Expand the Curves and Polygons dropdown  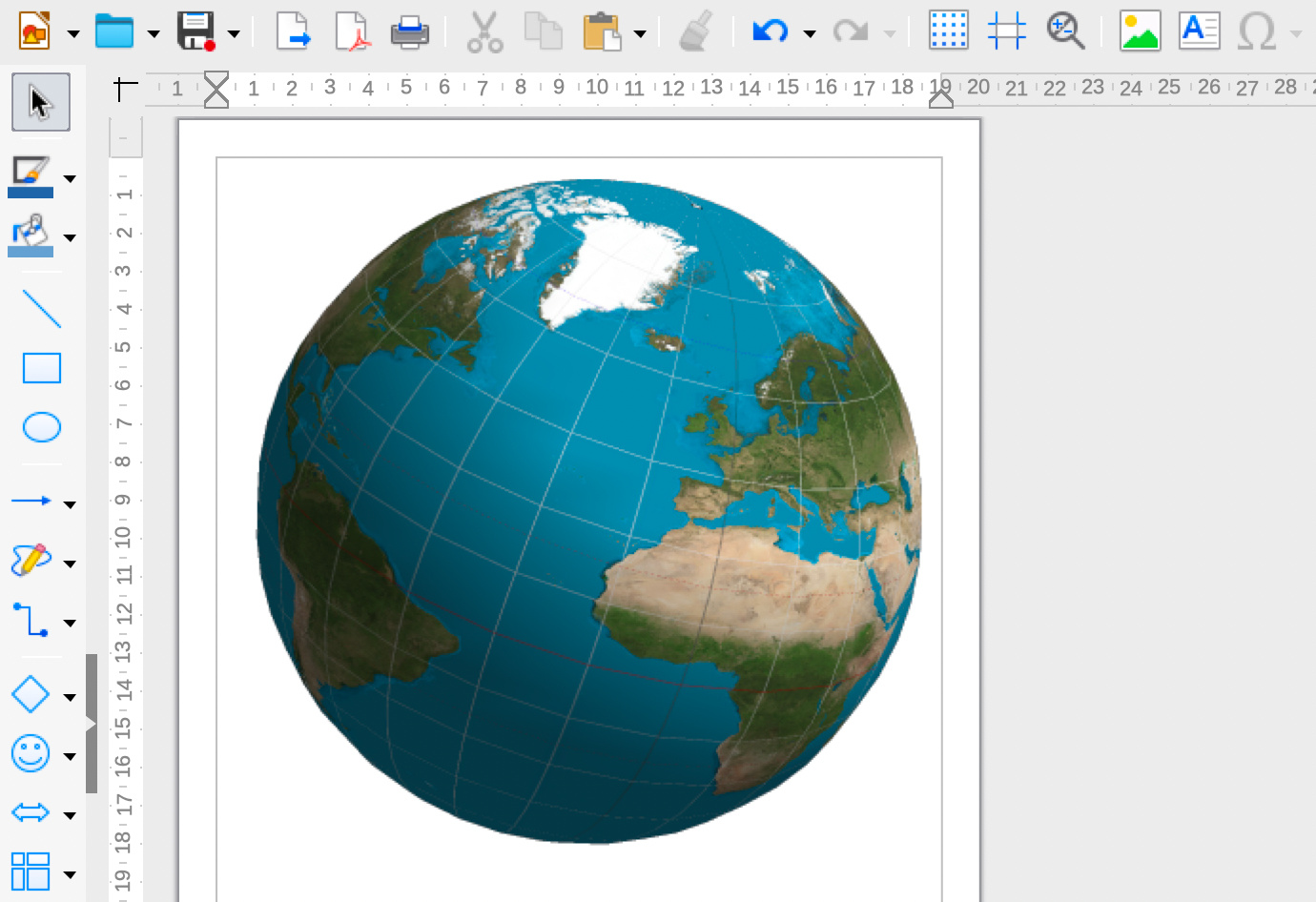tap(70, 564)
